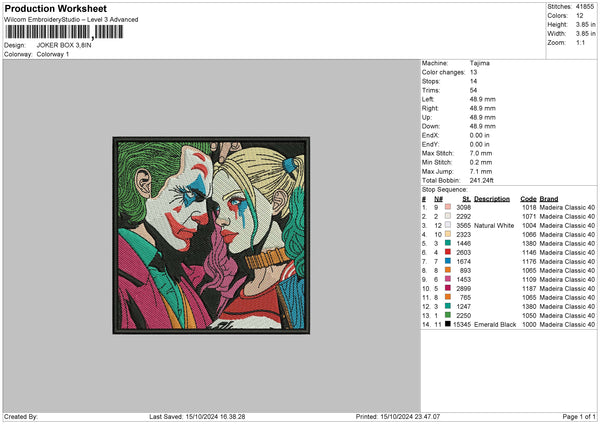600x424 pixels.
Task: Click the N# column header
Action: [x=439, y=199]
